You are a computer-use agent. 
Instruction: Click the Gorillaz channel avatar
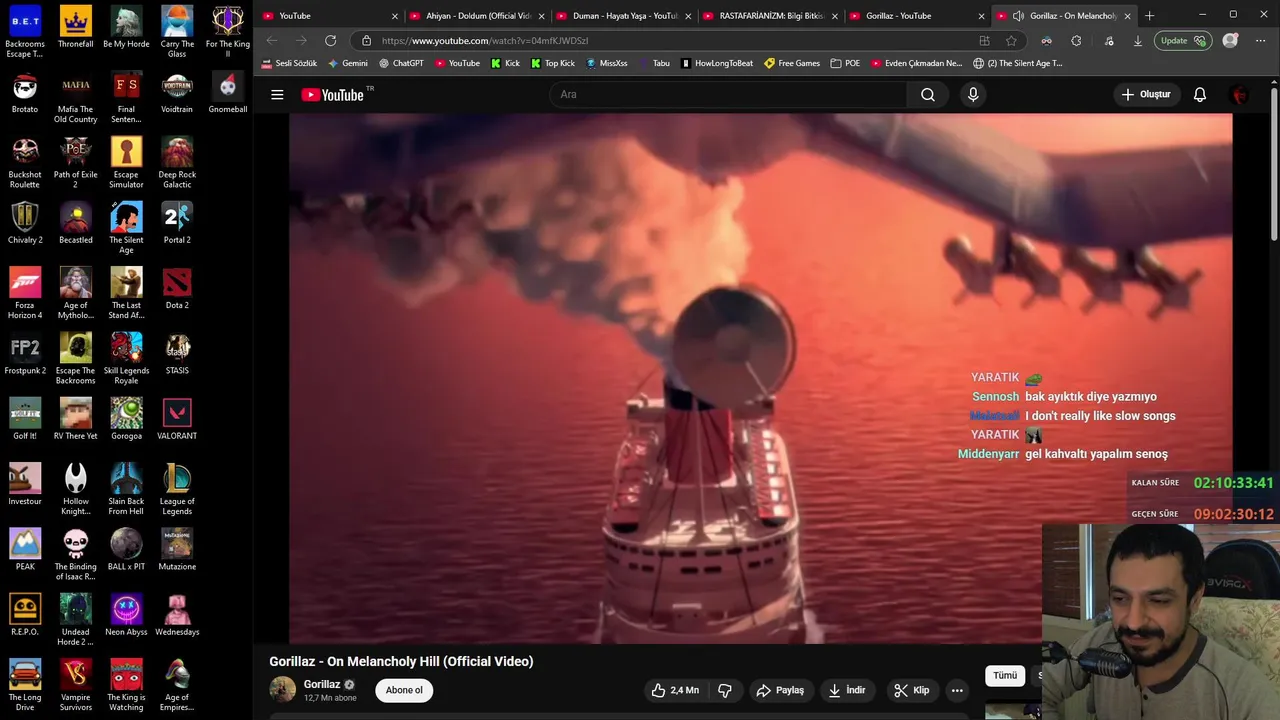click(283, 690)
